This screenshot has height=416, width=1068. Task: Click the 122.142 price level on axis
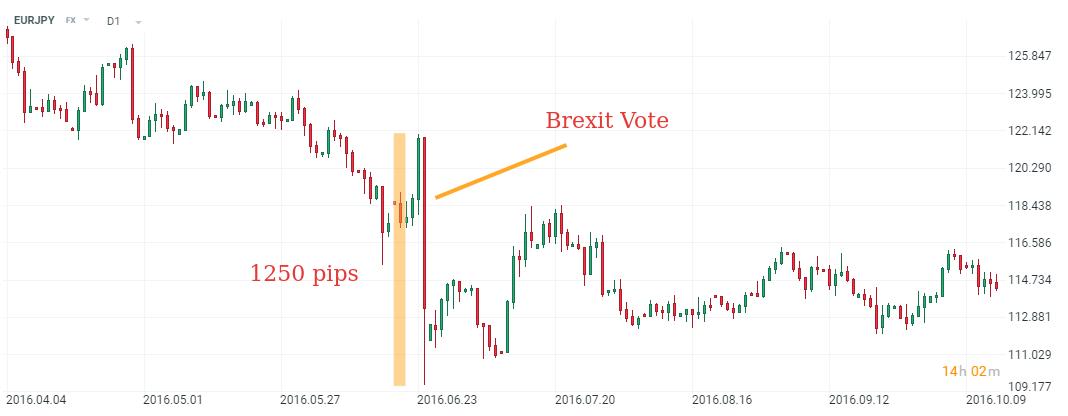click(x=1028, y=131)
